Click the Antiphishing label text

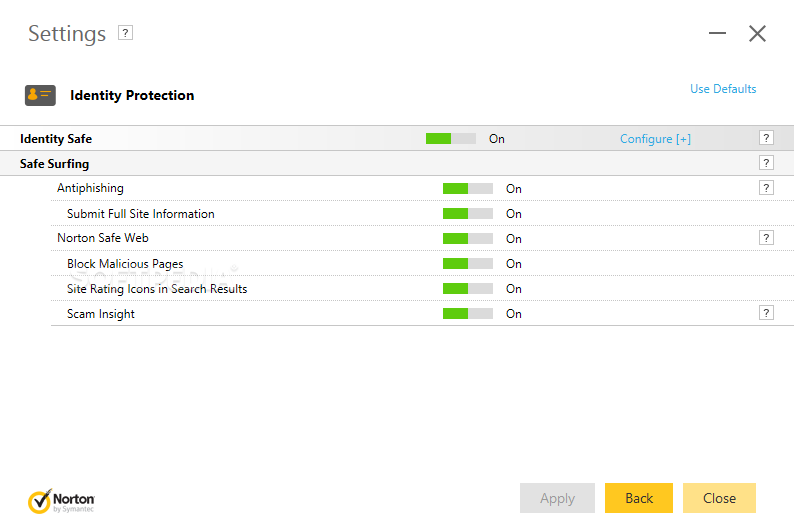(x=90, y=188)
